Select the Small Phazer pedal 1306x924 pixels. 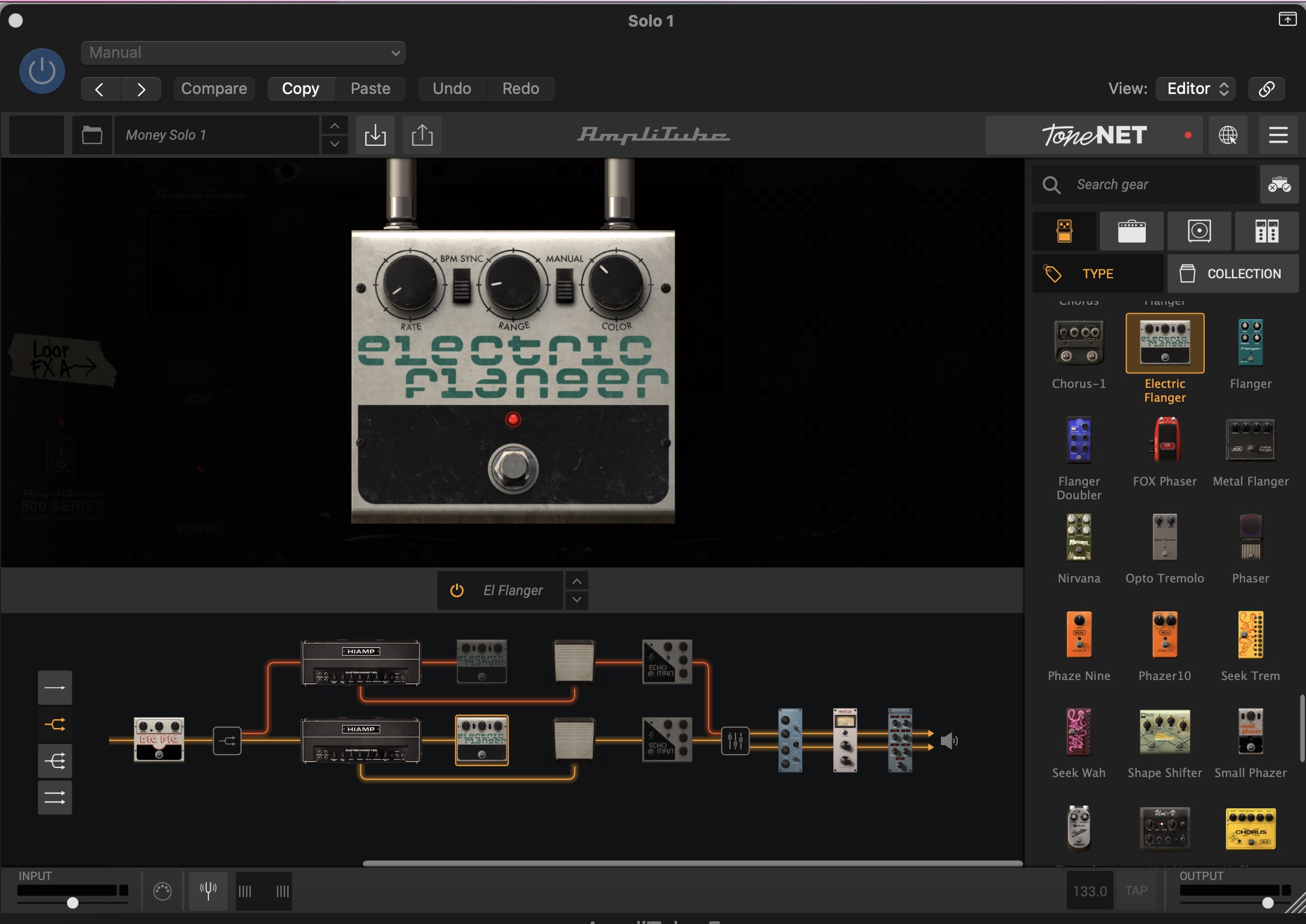pyautogui.click(x=1251, y=732)
